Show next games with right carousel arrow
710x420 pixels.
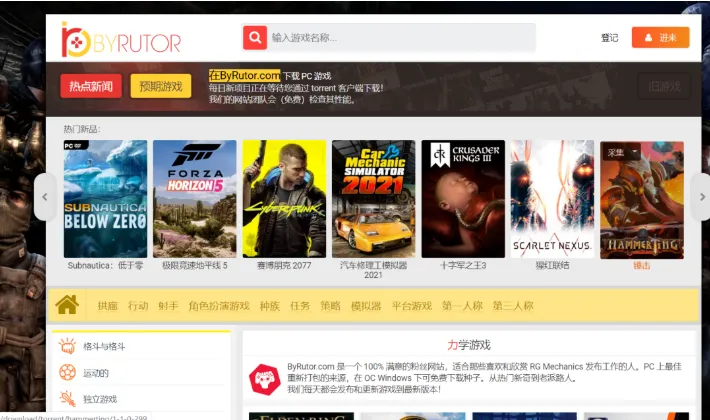[701, 197]
